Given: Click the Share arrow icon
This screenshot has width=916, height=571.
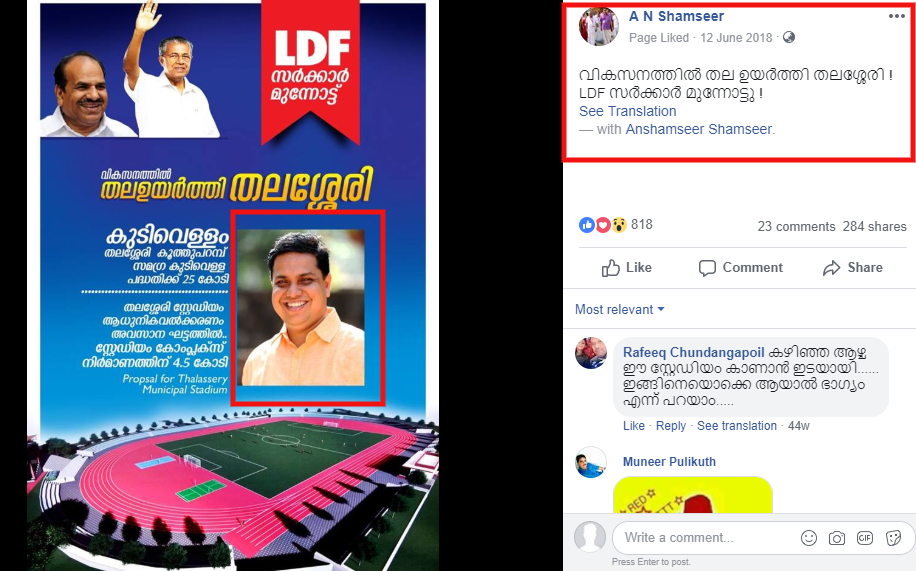Looking at the screenshot, I should pos(831,268).
